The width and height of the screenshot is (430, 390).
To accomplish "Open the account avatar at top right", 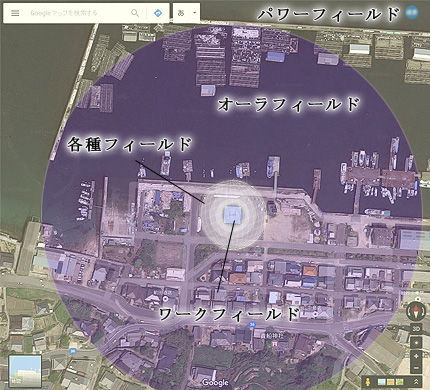I will click(412, 13).
